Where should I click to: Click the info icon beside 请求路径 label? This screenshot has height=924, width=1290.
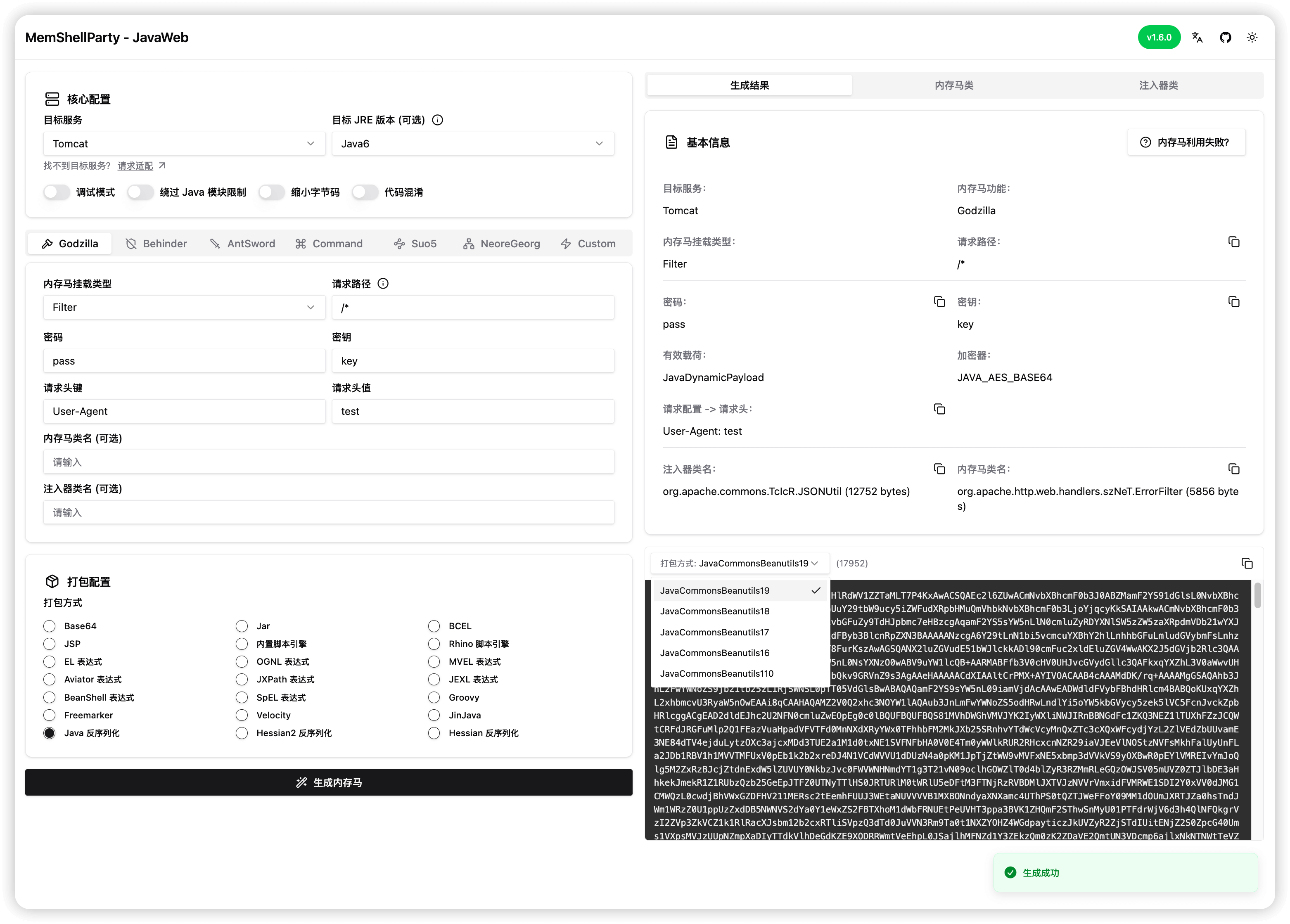383,284
